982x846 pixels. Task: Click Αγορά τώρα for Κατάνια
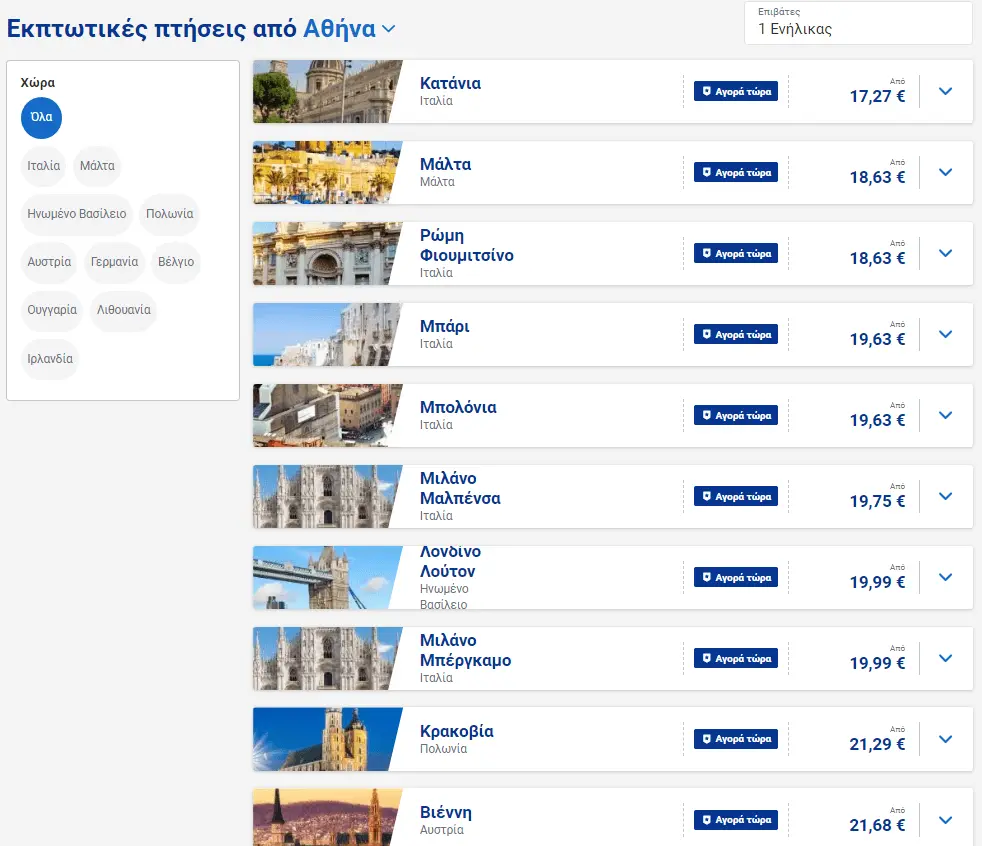[736, 91]
